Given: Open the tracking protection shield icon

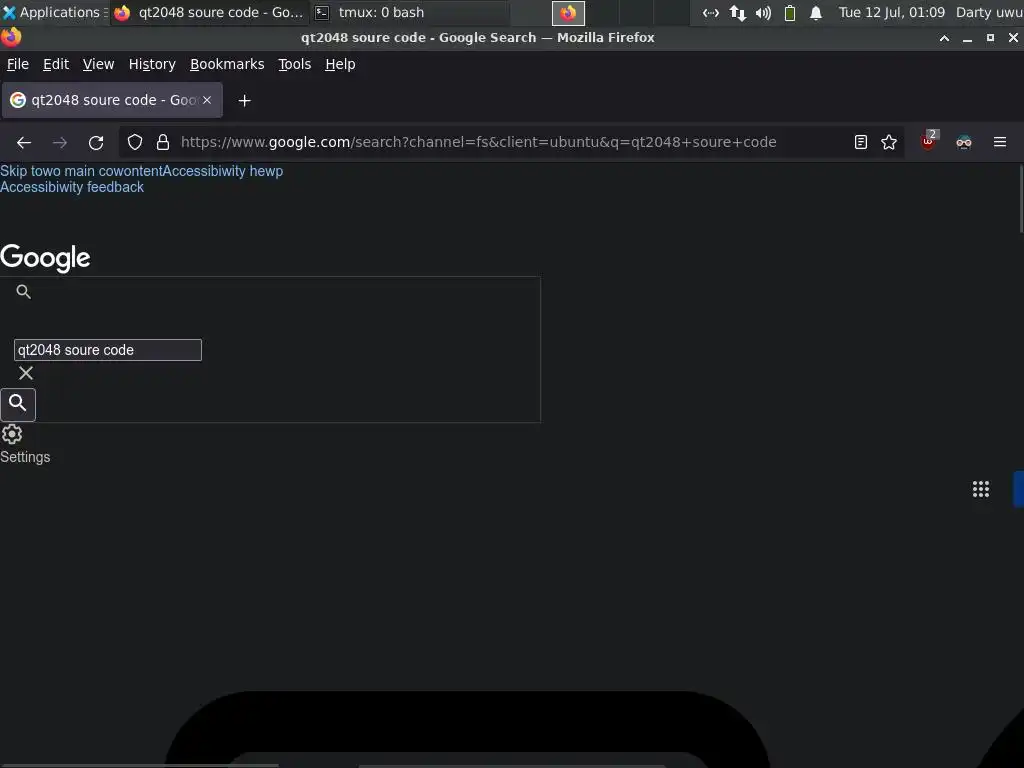Looking at the screenshot, I should [x=135, y=142].
